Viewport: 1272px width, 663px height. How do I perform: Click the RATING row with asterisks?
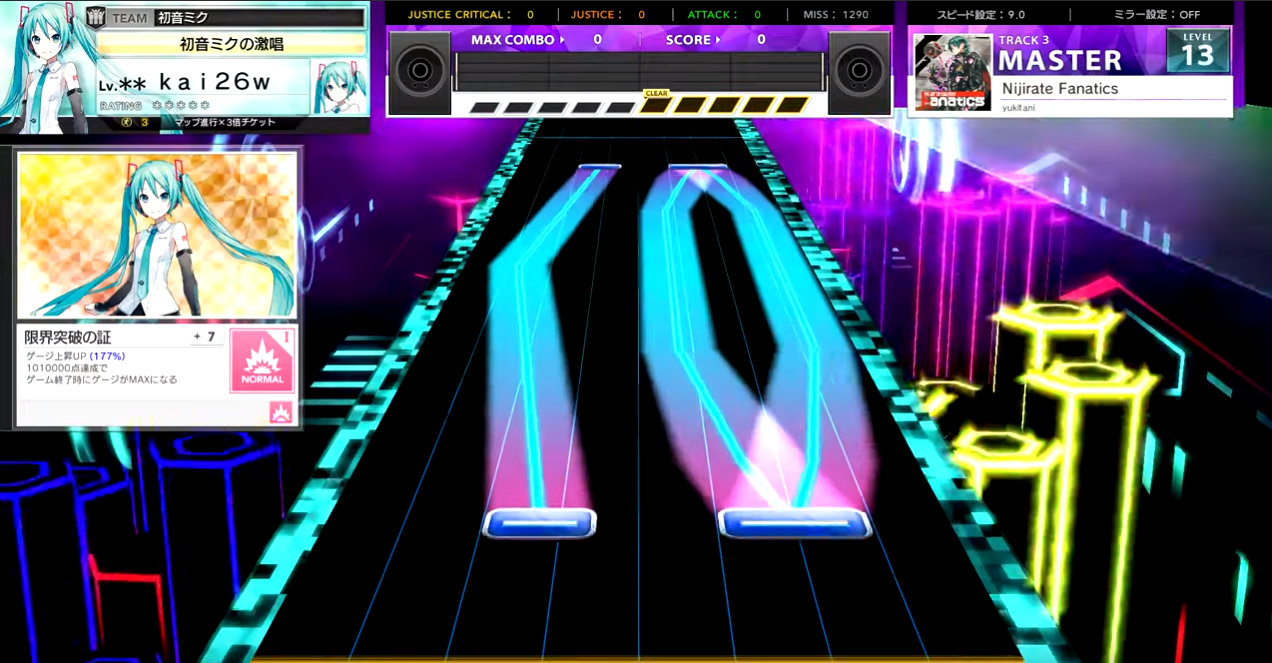coord(155,106)
